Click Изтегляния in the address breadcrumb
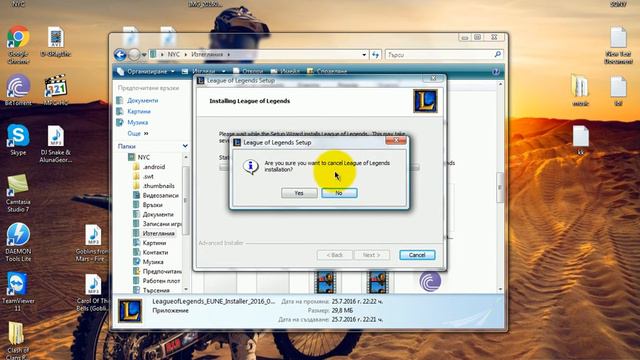This screenshot has width=640, height=360. (x=207, y=54)
